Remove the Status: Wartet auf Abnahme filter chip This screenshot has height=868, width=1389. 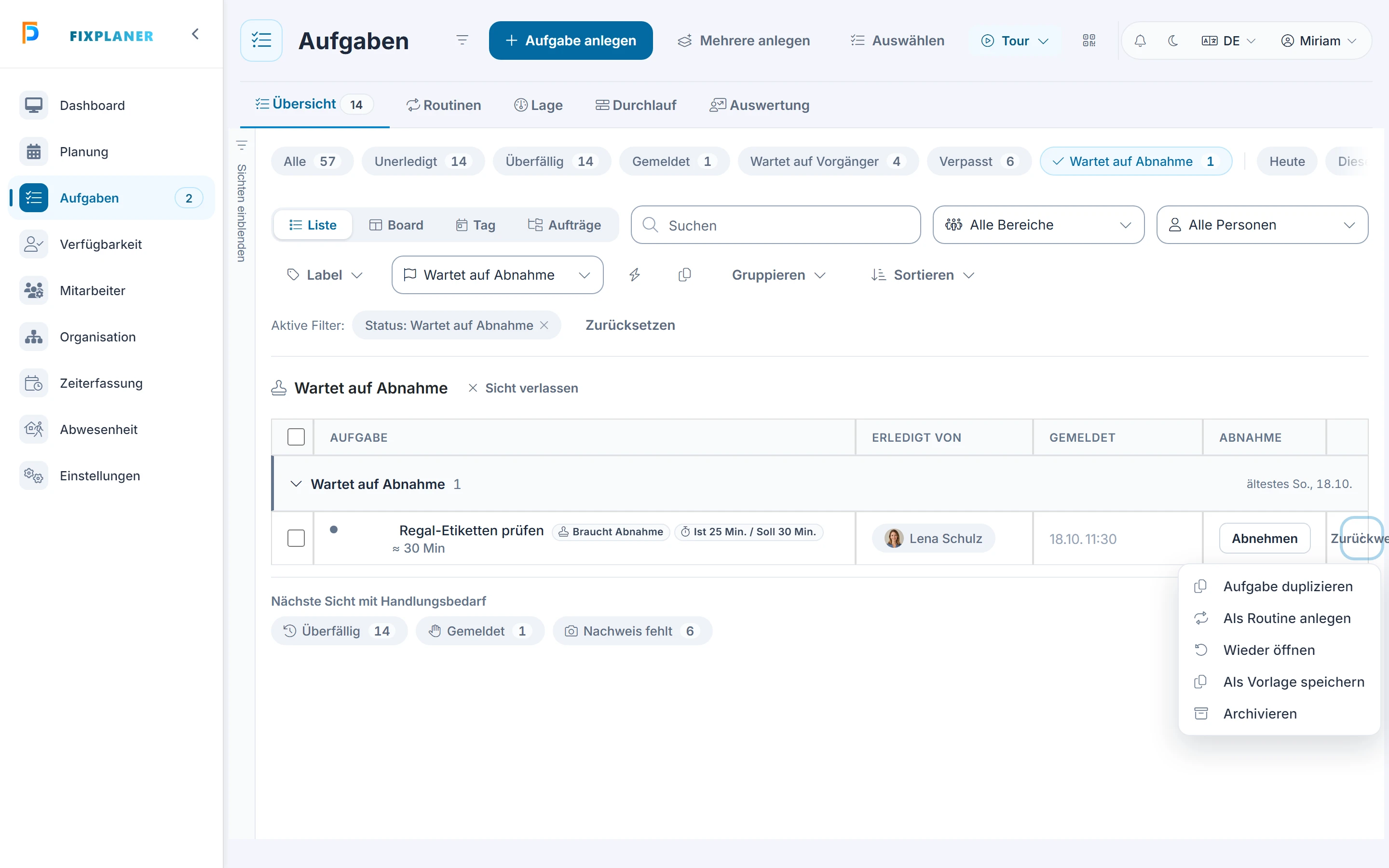(544, 325)
